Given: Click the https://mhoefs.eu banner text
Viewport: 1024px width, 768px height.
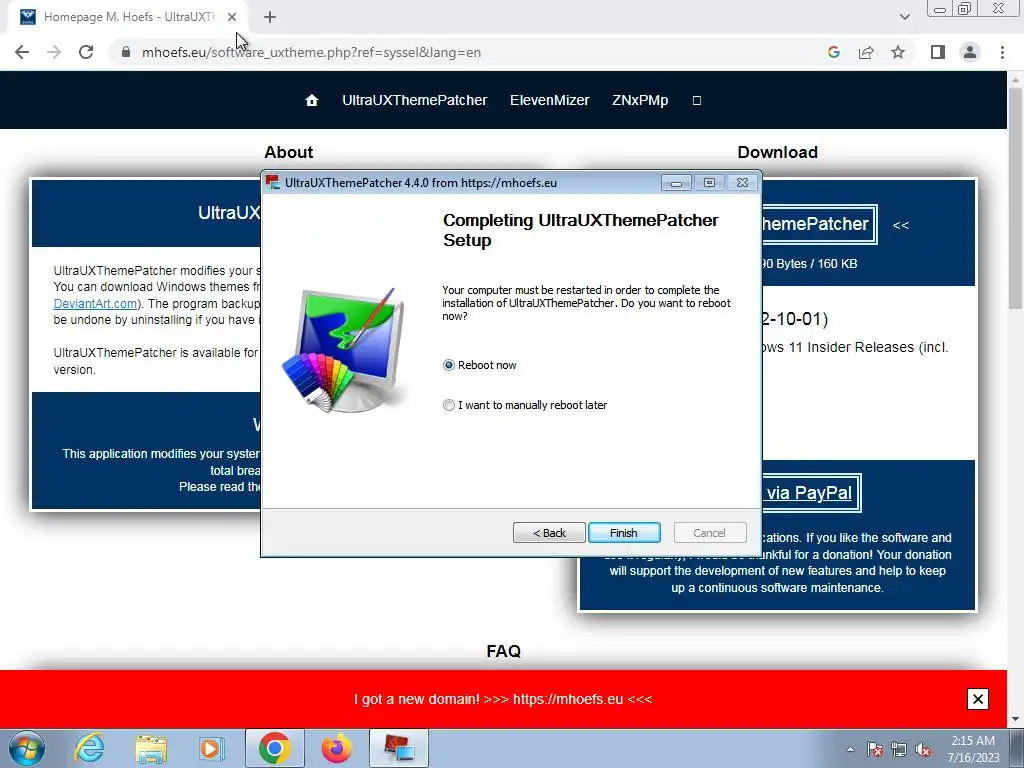Looking at the screenshot, I should (x=568, y=699).
